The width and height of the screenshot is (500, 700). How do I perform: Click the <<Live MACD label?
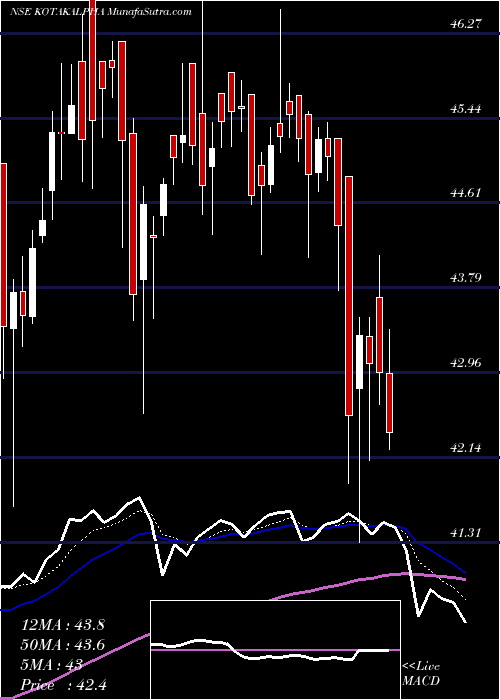click(421, 674)
